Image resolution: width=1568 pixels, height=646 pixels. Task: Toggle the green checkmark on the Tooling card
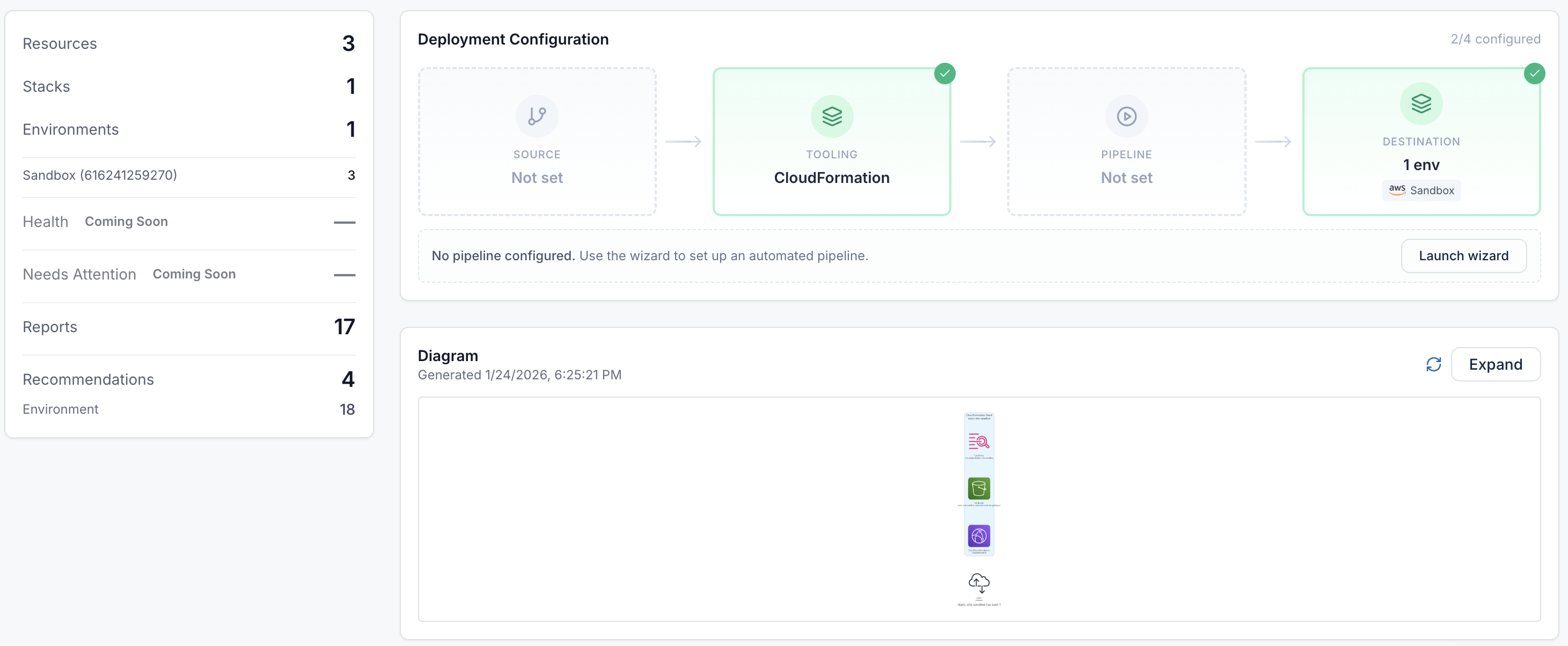pos(944,72)
